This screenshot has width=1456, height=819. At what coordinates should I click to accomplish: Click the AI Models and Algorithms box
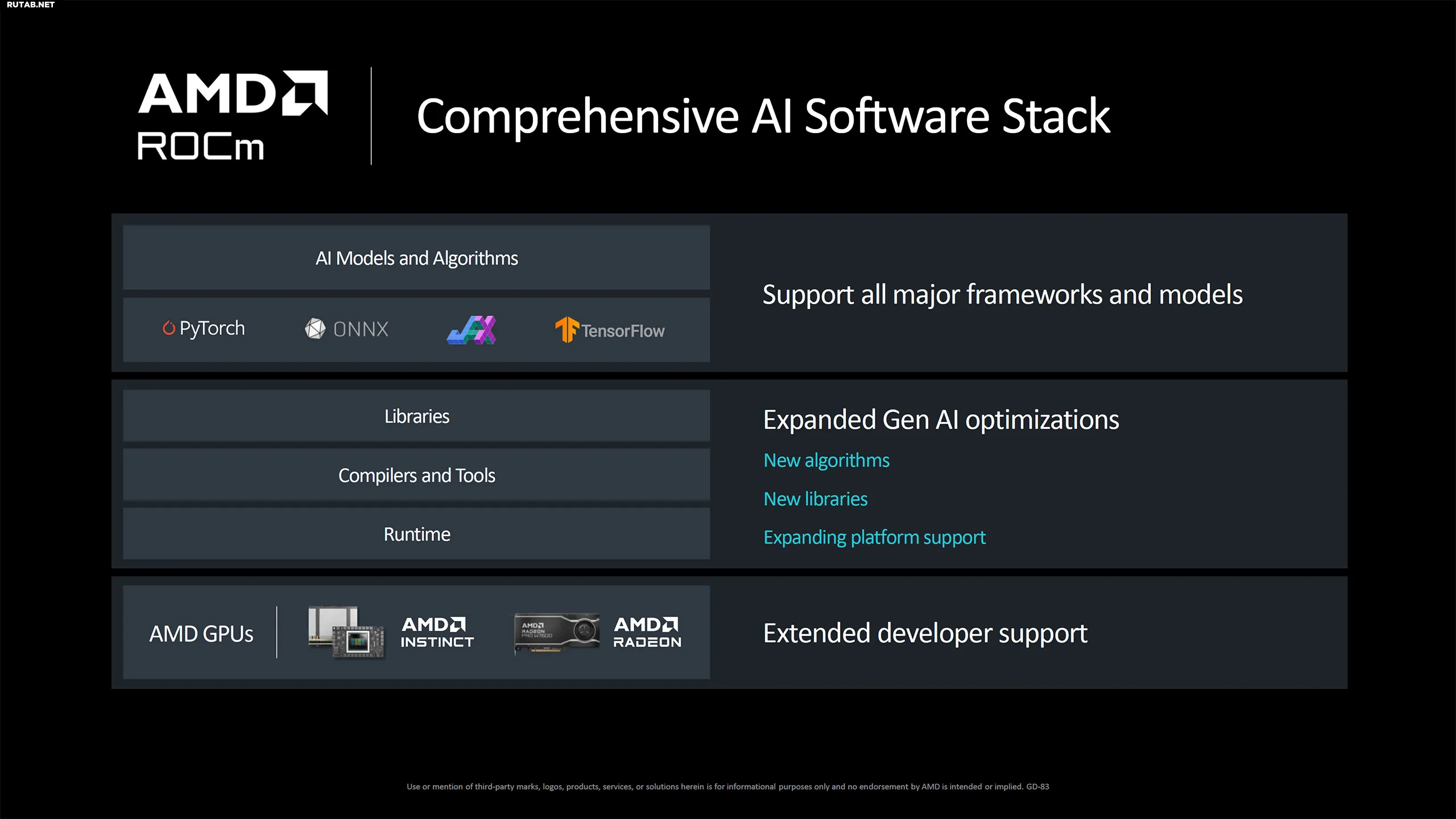coord(416,258)
